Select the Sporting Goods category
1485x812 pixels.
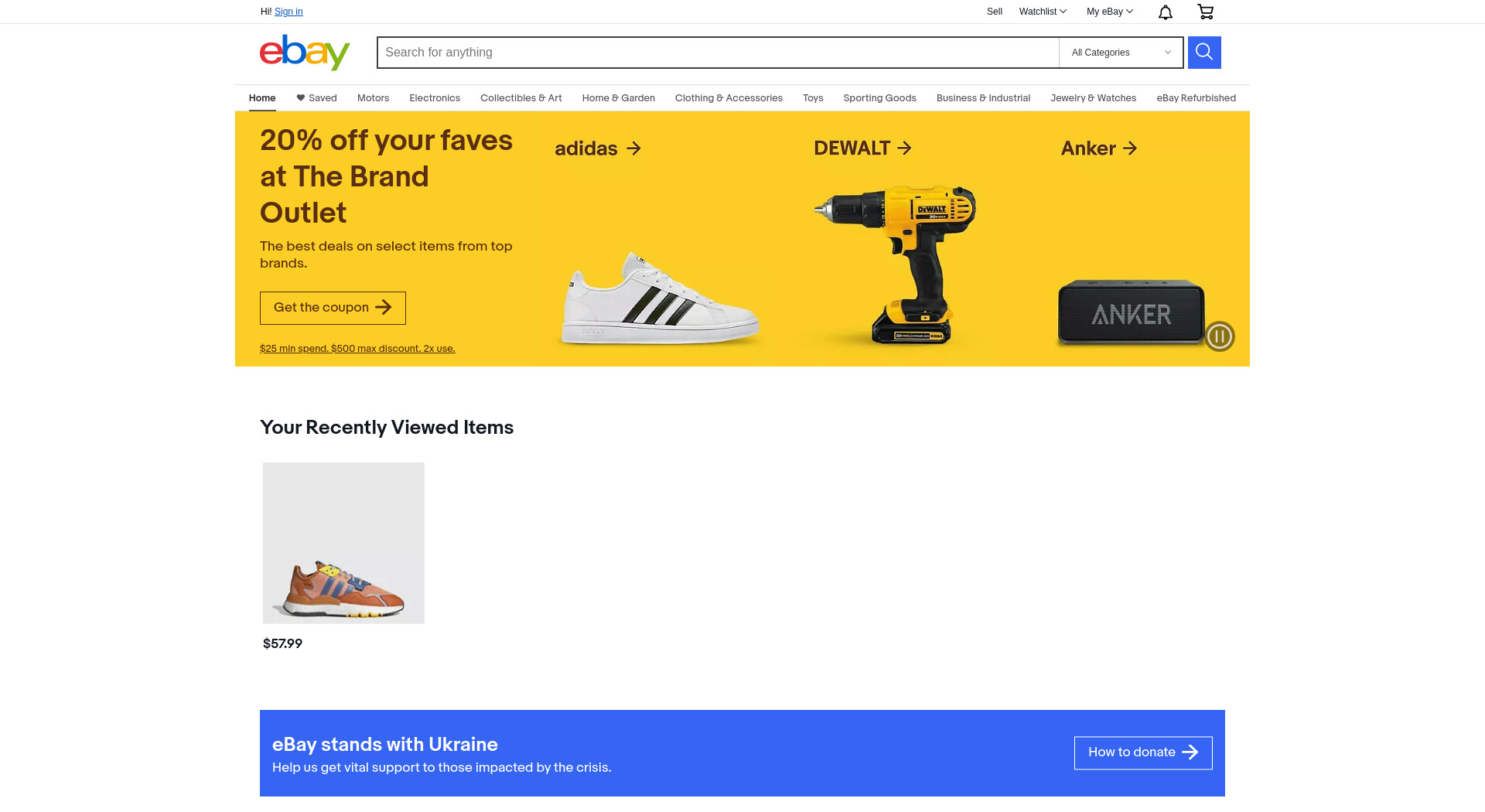[879, 98]
